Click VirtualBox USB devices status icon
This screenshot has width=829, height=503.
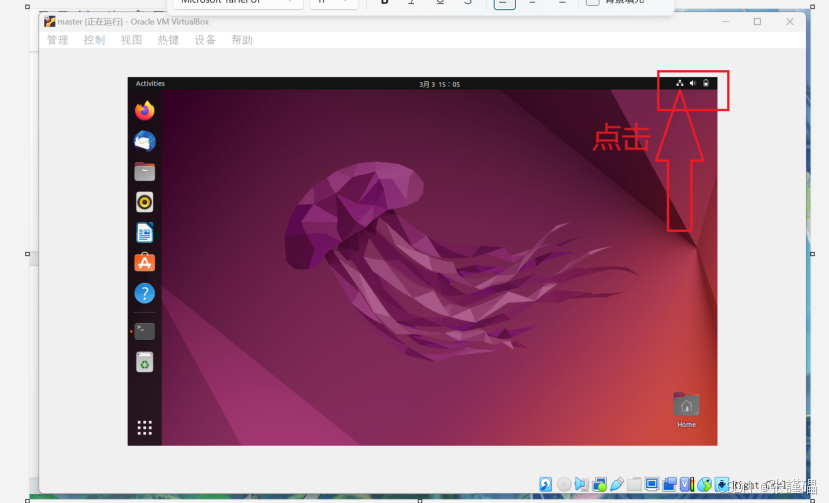[x=617, y=484]
